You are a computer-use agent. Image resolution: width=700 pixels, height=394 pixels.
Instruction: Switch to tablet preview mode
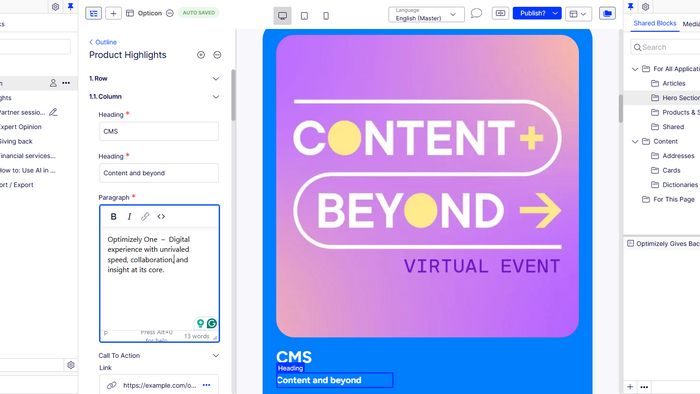point(304,16)
